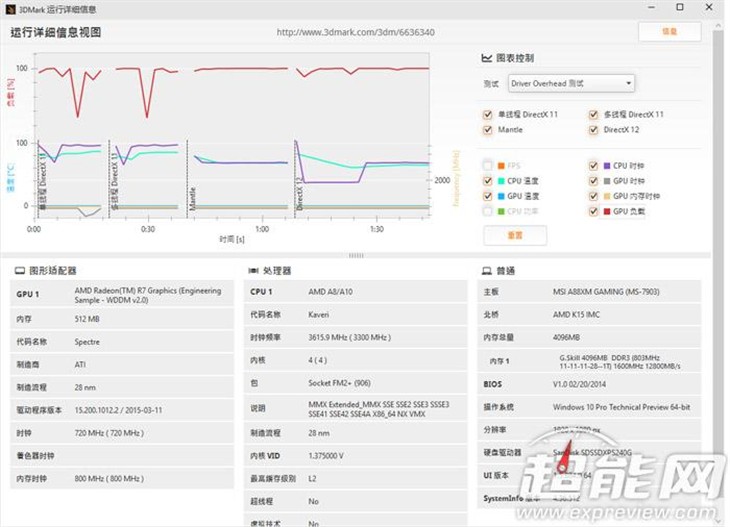Click the AMD Radeon(TM) R7 Graphics value
730x527 pixels.
[148, 295]
